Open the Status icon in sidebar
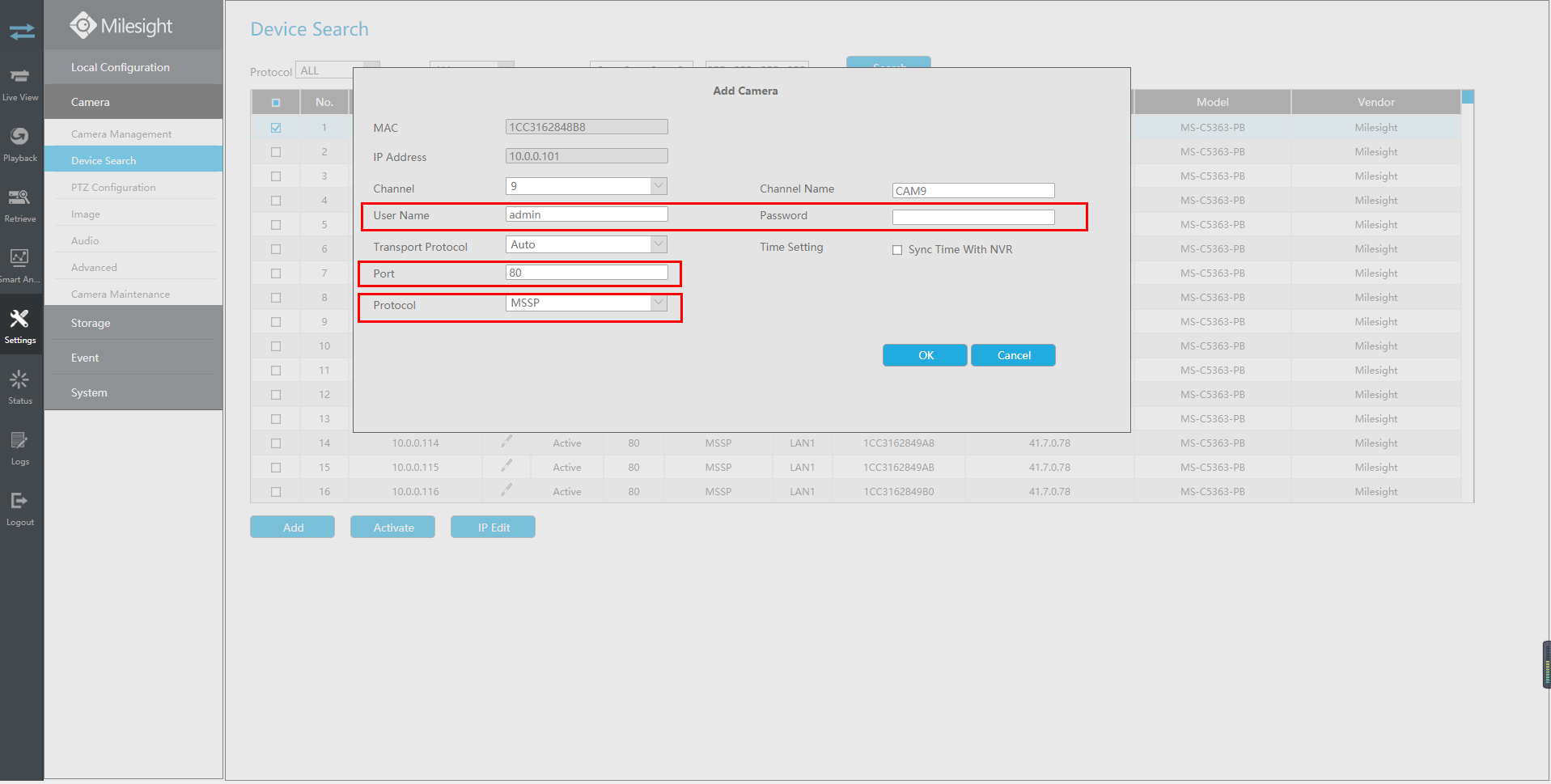The width and height of the screenshot is (1551, 784). tap(20, 388)
